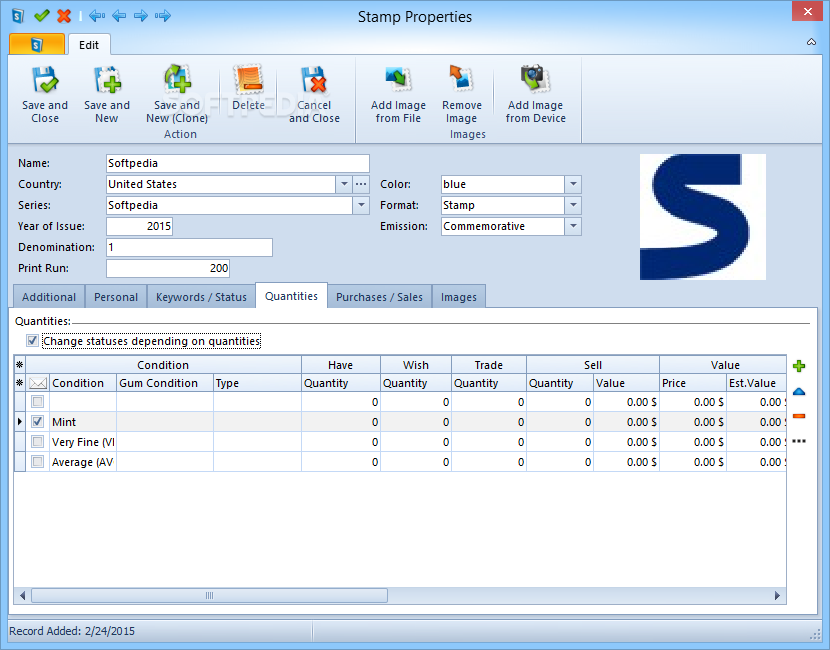Open the Format dropdown arrow
Screen dimensions: 830x650
pyautogui.click(x=573, y=205)
